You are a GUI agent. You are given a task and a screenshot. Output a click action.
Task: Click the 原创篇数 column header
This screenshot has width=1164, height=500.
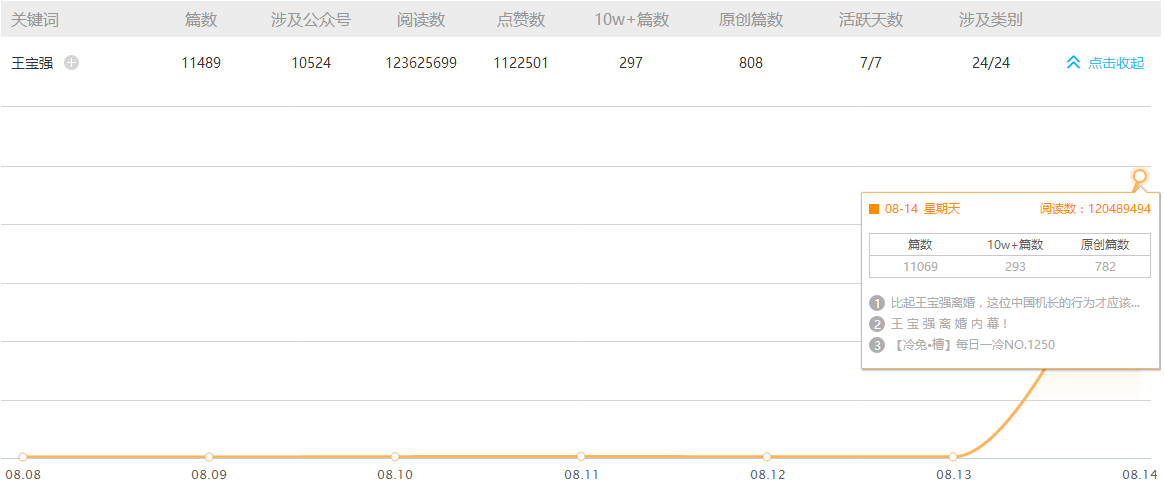click(x=751, y=20)
